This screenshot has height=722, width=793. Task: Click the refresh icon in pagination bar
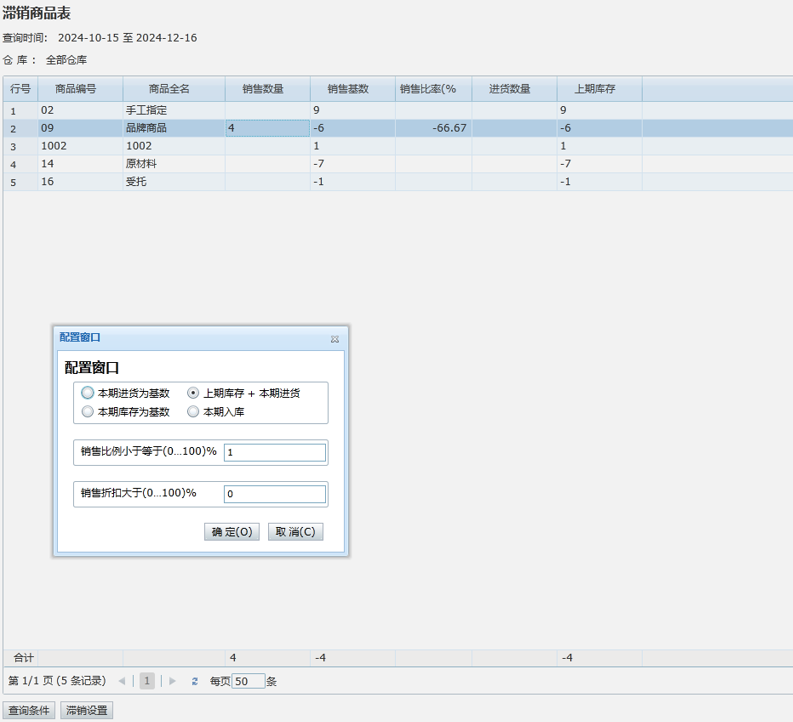pyautogui.click(x=195, y=681)
